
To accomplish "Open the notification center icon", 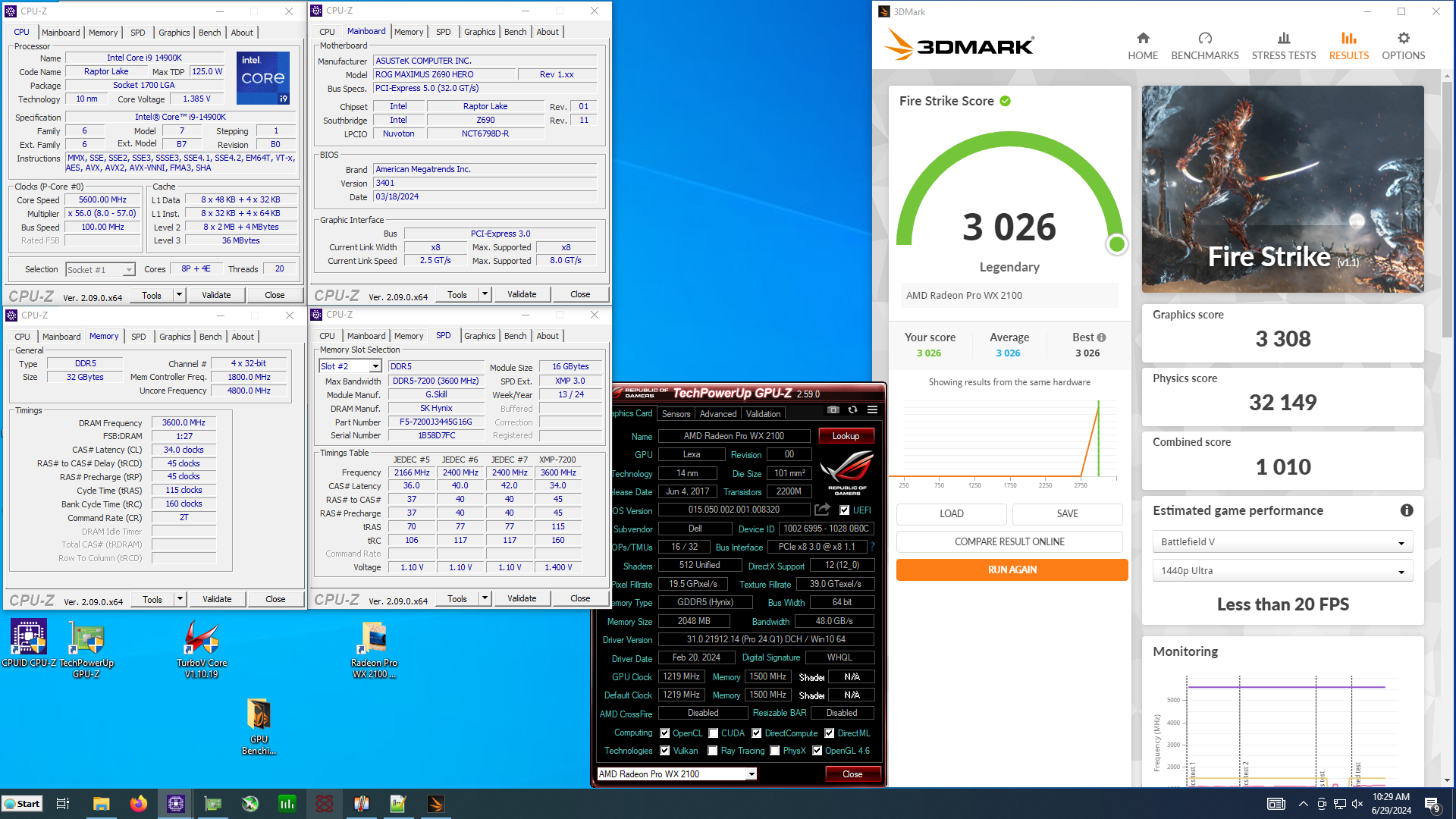I will point(1432,804).
